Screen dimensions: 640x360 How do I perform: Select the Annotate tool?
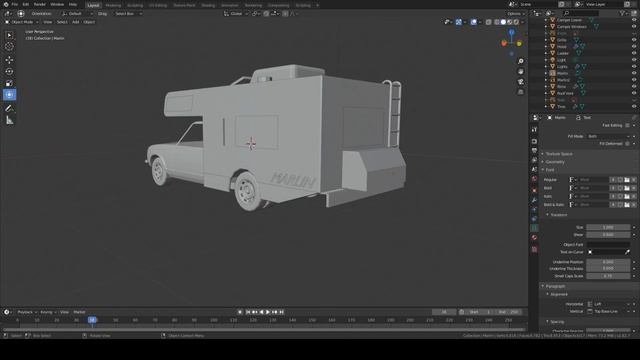click(x=9, y=109)
